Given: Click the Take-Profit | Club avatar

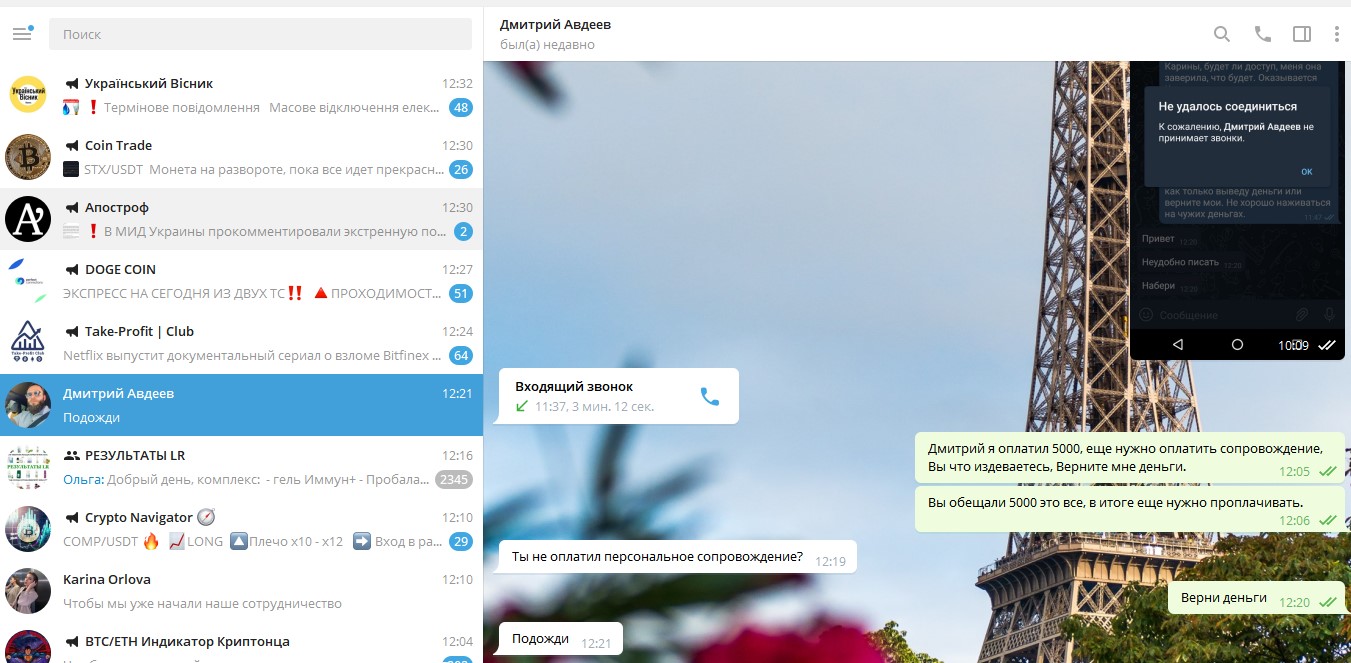Looking at the screenshot, I should (x=28, y=343).
